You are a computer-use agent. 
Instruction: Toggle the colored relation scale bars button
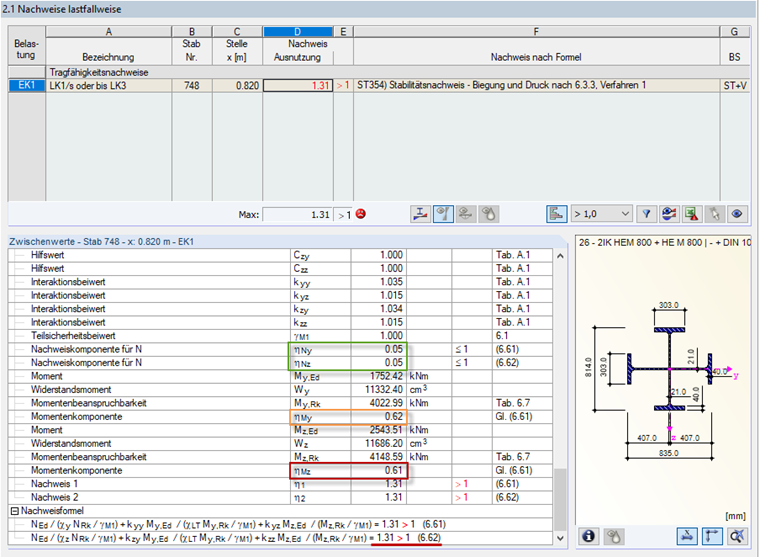(556, 214)
